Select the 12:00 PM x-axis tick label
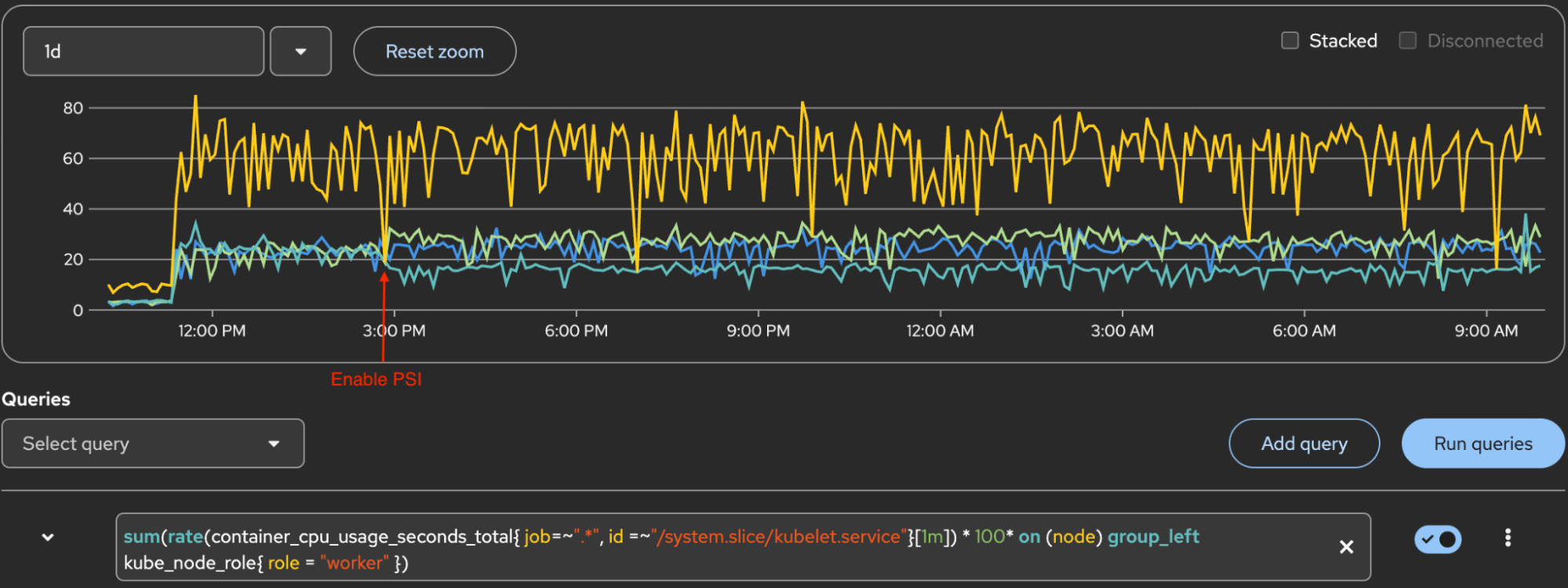 212,331
